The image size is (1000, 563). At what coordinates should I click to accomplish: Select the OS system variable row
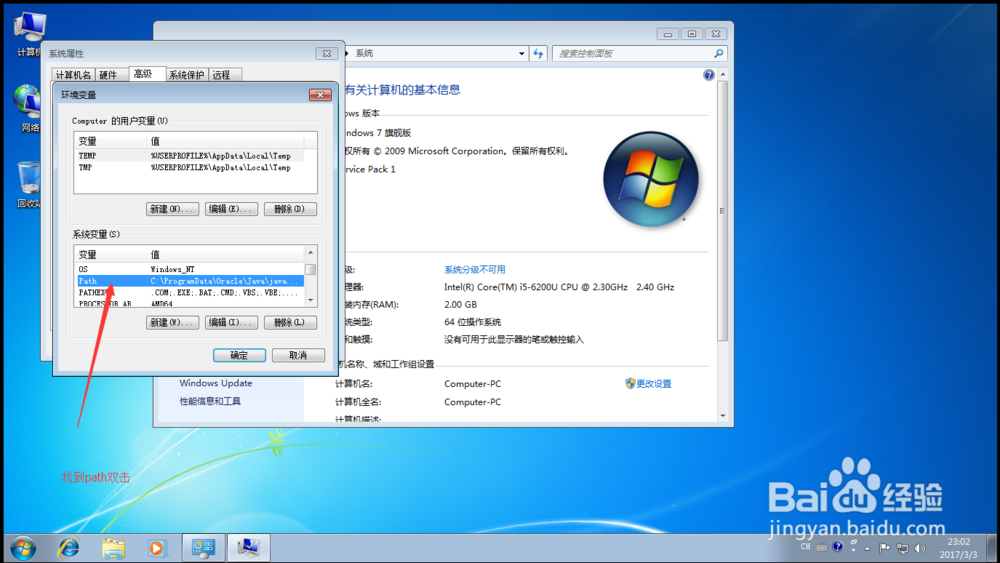[x=189, y=269]
